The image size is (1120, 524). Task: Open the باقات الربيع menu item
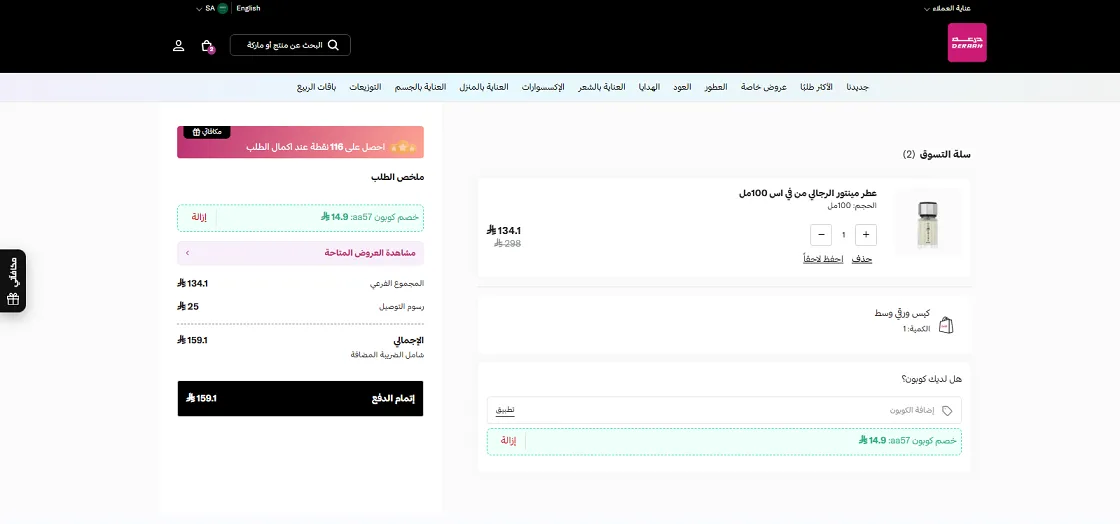tap(316, 87)
